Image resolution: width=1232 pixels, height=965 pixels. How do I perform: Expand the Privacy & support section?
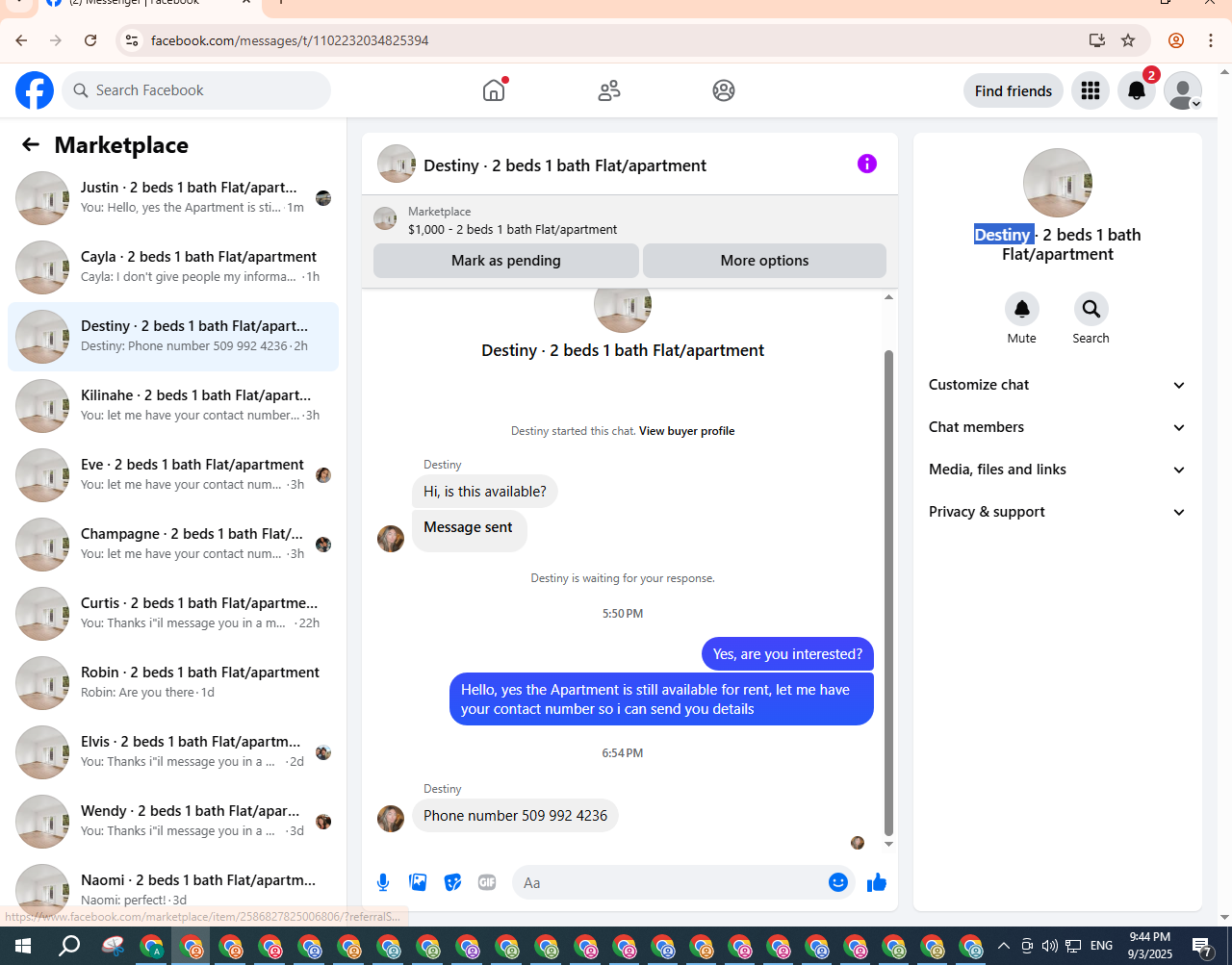[x=1058, y=512]
